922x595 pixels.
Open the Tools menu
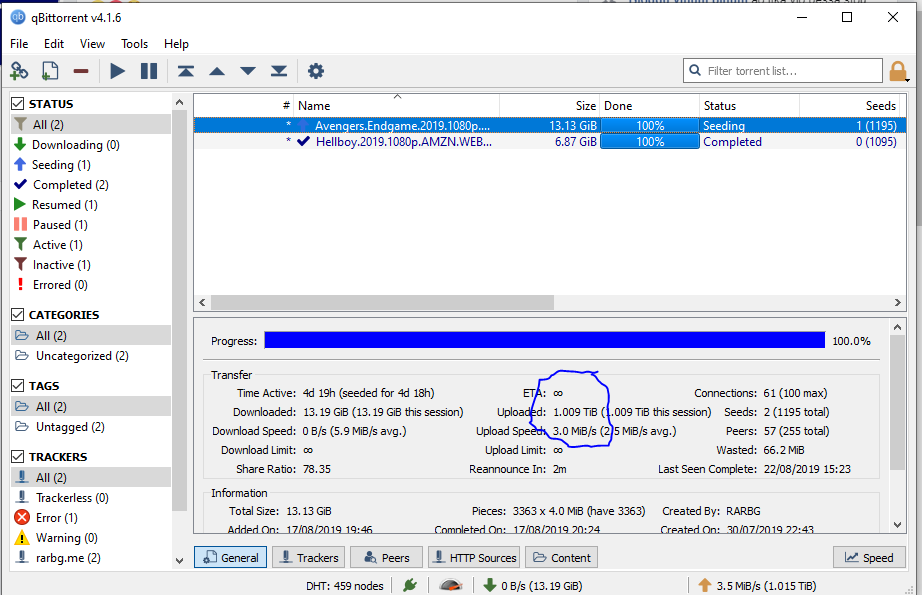point(134,44)
